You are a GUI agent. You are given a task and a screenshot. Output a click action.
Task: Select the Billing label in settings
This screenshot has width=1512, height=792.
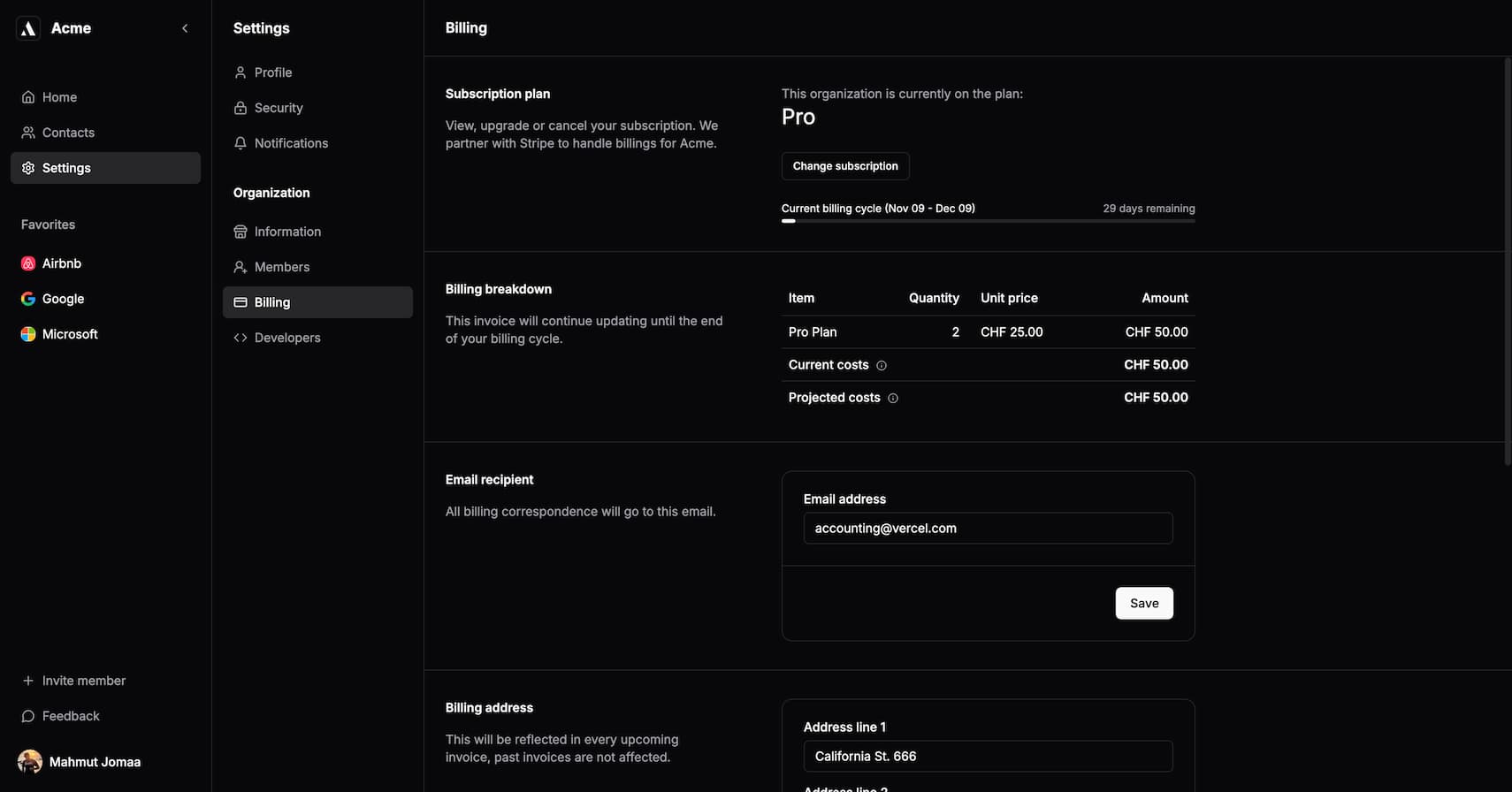click(x=272, y=302)
